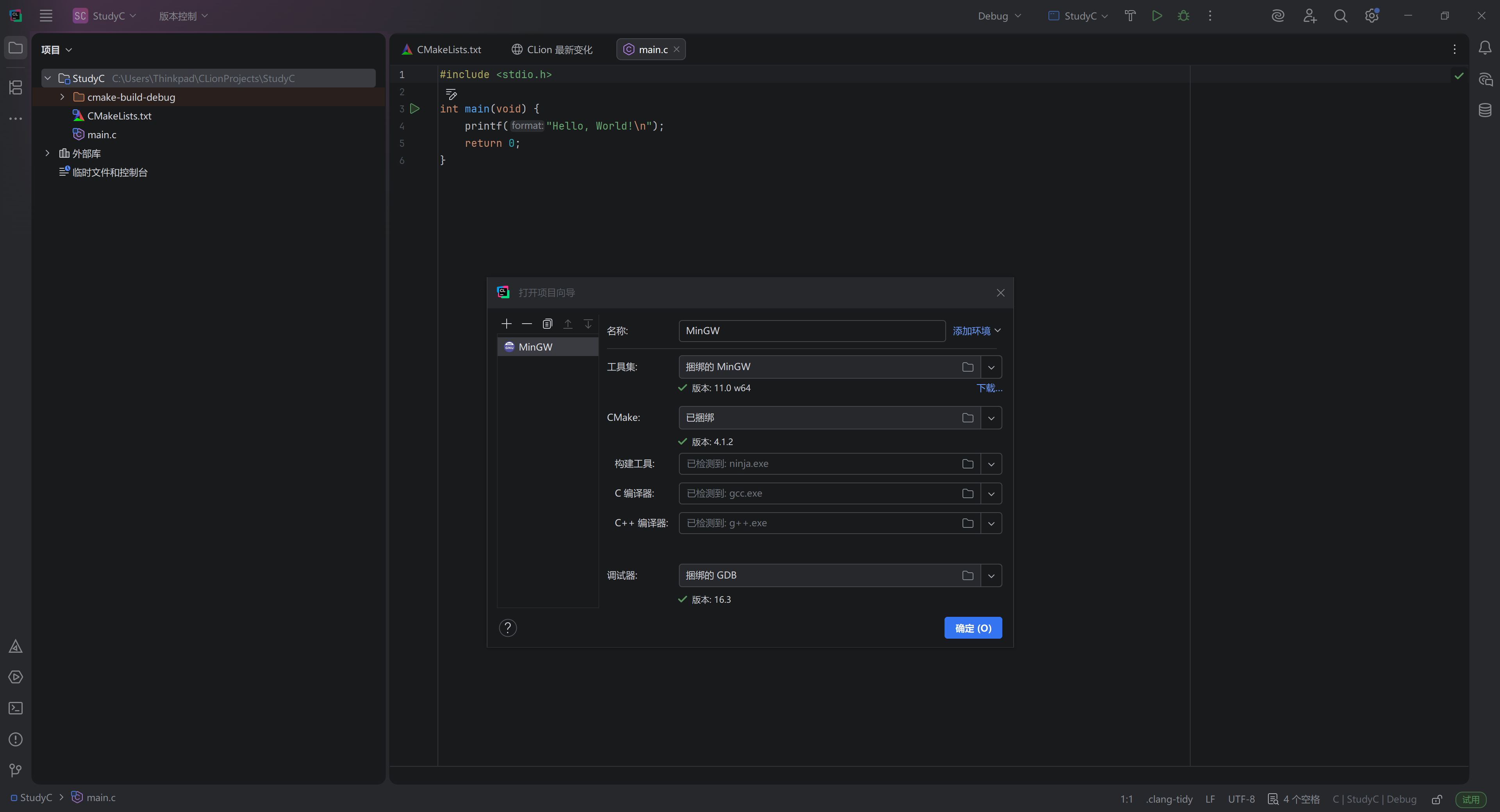The image size is (1500, 812).
Task: Change UTF-8 file encoding in status bar
Action: point(1241,799)
